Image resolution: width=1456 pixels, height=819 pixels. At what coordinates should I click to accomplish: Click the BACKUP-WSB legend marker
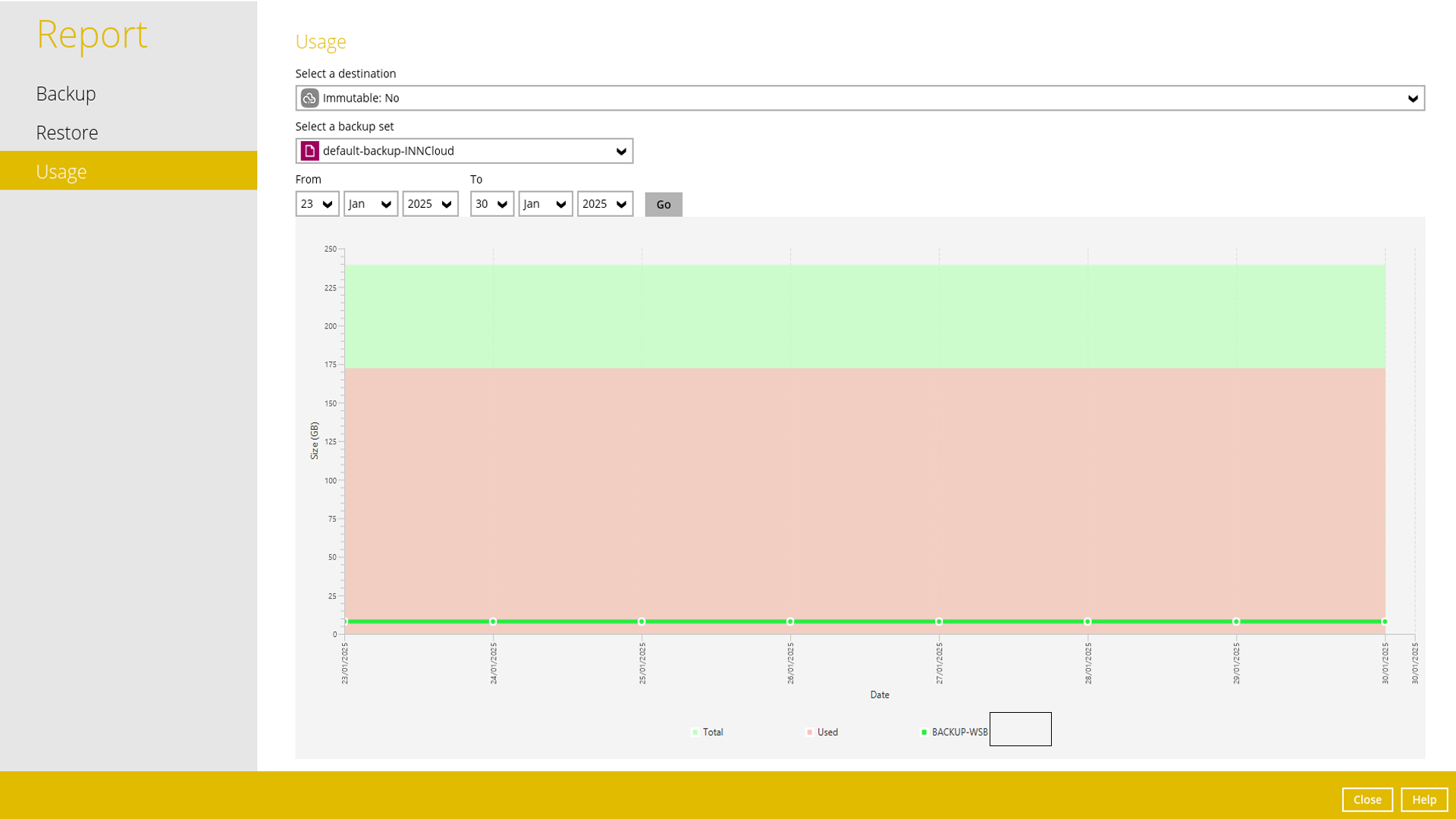click(924, 733)
